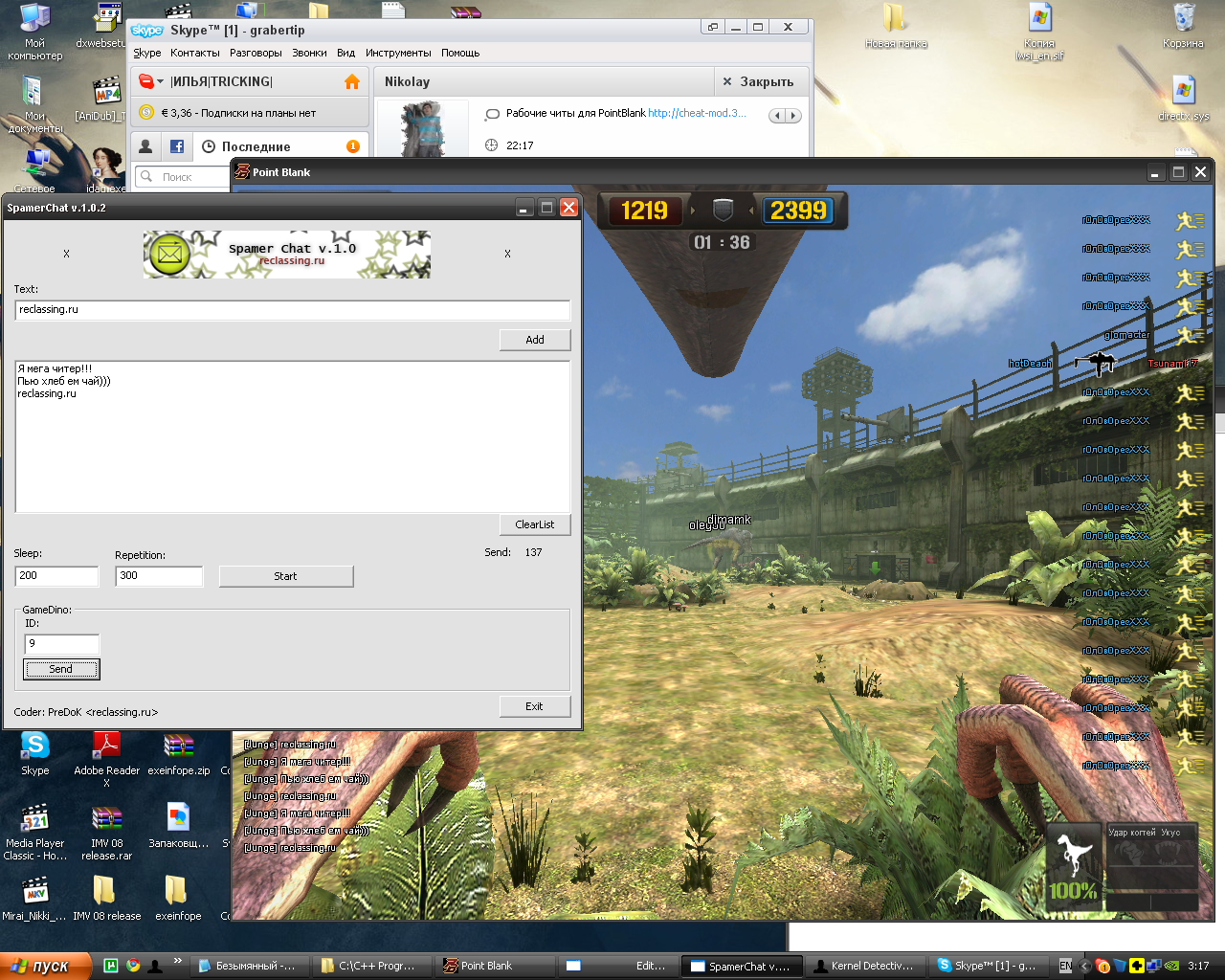Focus the Skype Поиск search box
Image resolution: width=1225 pixels, height=980 pixels.
(182, 177)
